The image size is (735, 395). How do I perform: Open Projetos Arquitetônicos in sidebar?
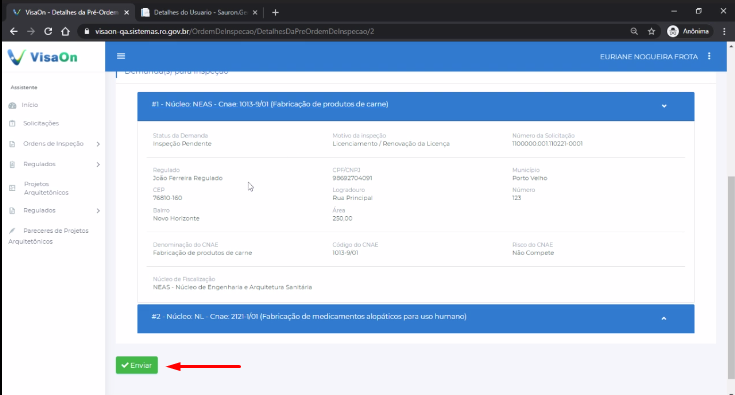tap(46, 188)
